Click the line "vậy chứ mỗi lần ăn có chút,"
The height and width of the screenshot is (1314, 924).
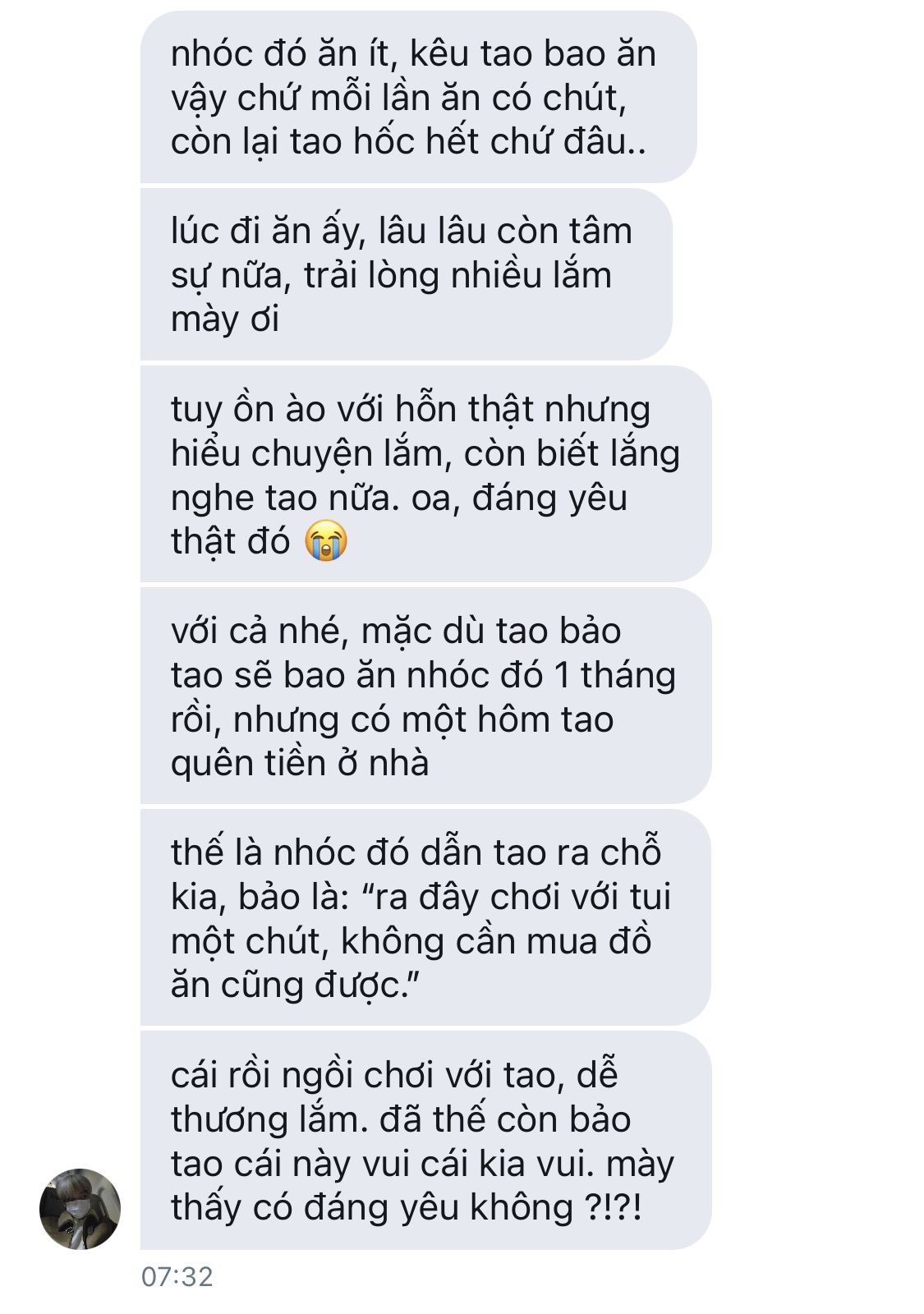(398, 99)
